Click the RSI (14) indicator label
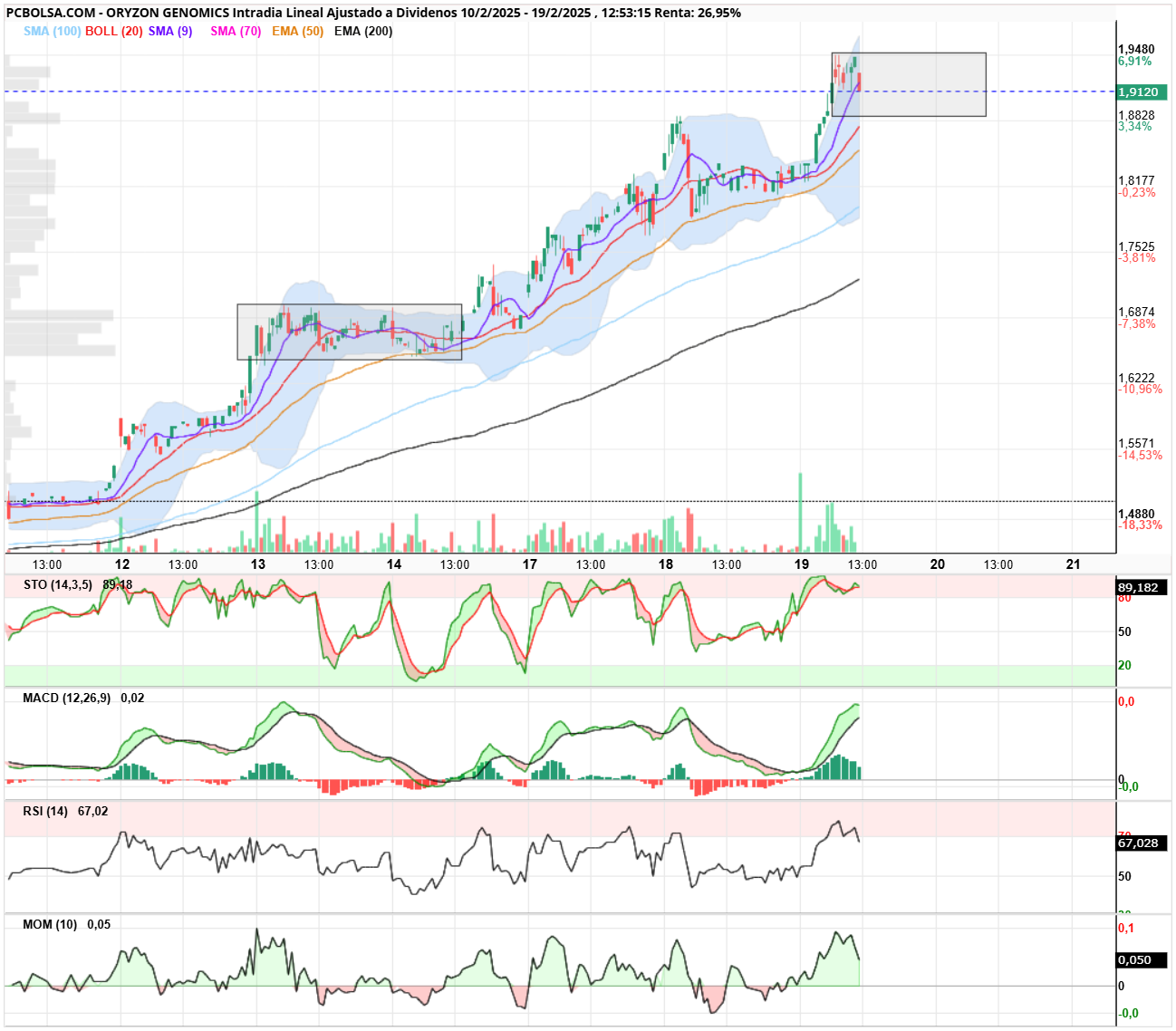This screenshot has width=1176, height=1031. [x=45, y=811]
